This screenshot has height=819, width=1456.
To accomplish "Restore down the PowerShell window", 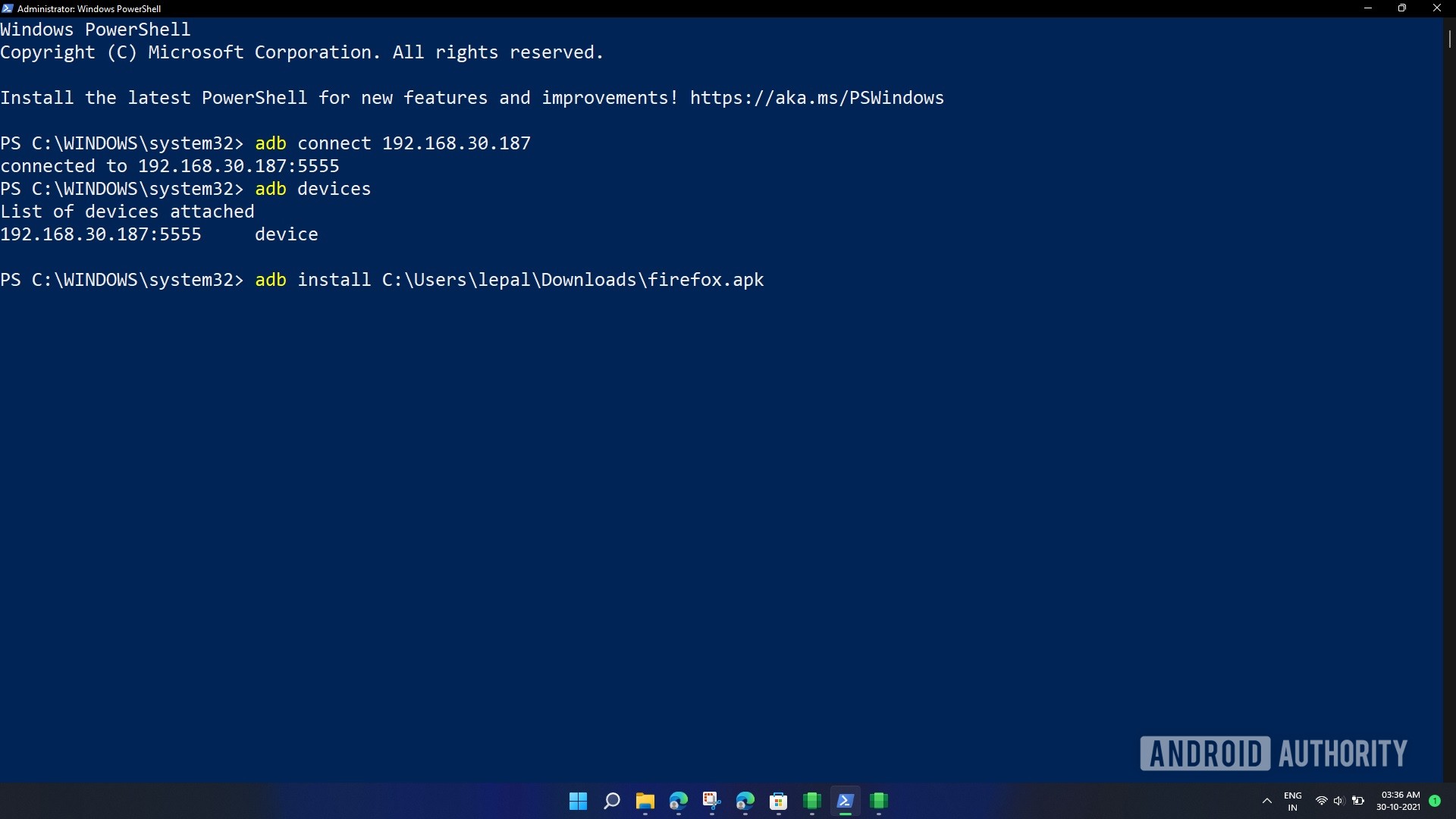I will pyautogui.click(x=1402, y=8).
